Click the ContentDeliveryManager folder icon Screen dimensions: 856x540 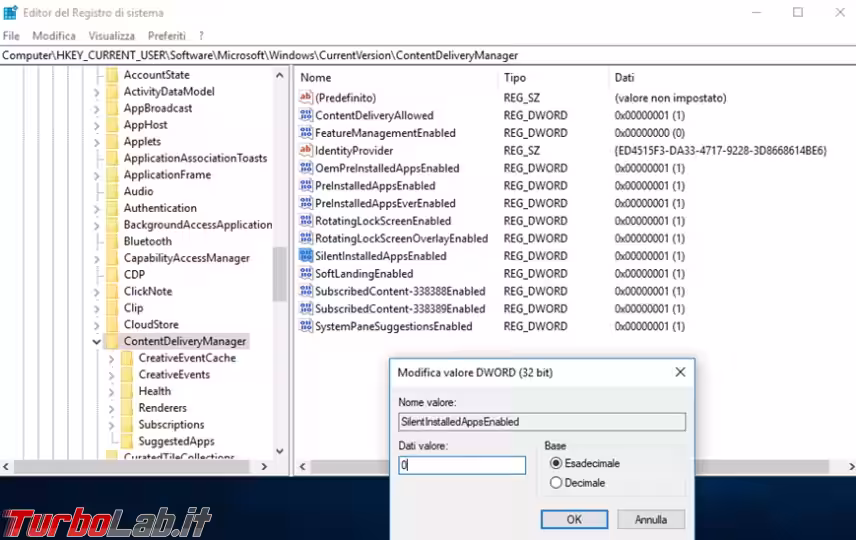tap(112, 341)
